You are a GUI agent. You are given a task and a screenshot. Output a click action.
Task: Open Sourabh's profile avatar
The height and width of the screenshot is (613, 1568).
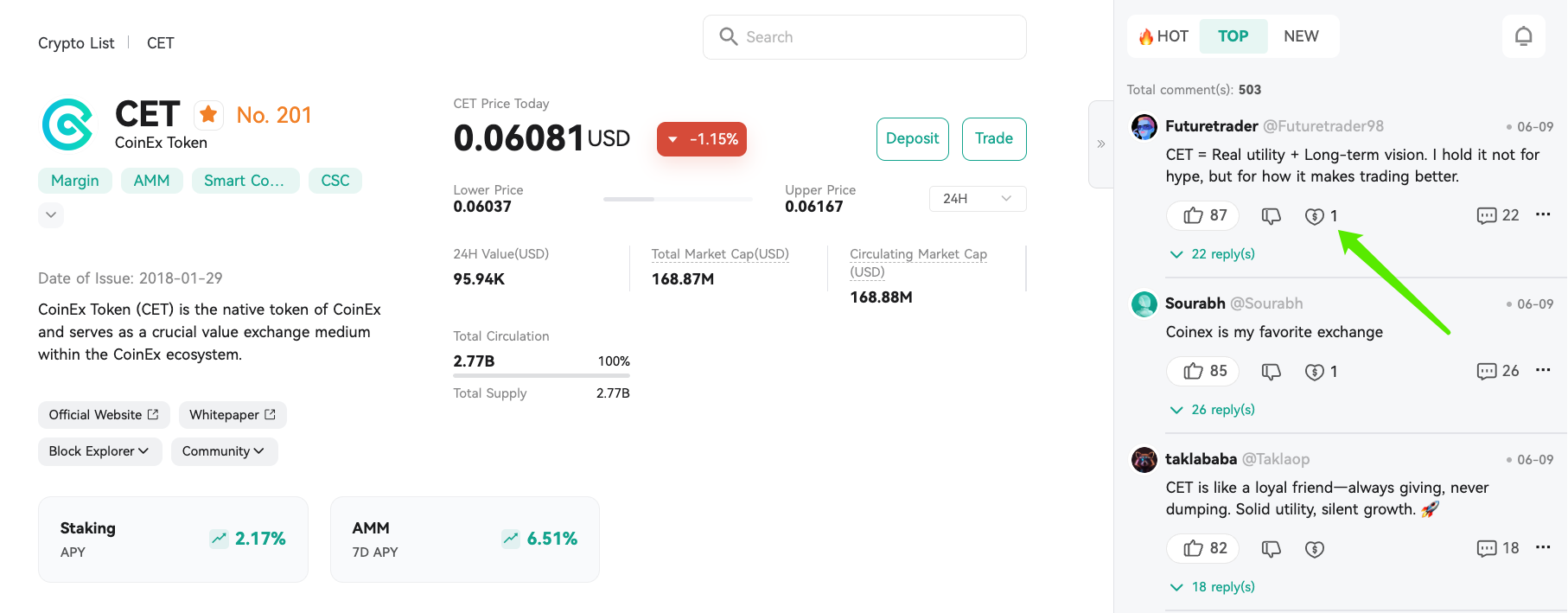(x=1144, y=303)
